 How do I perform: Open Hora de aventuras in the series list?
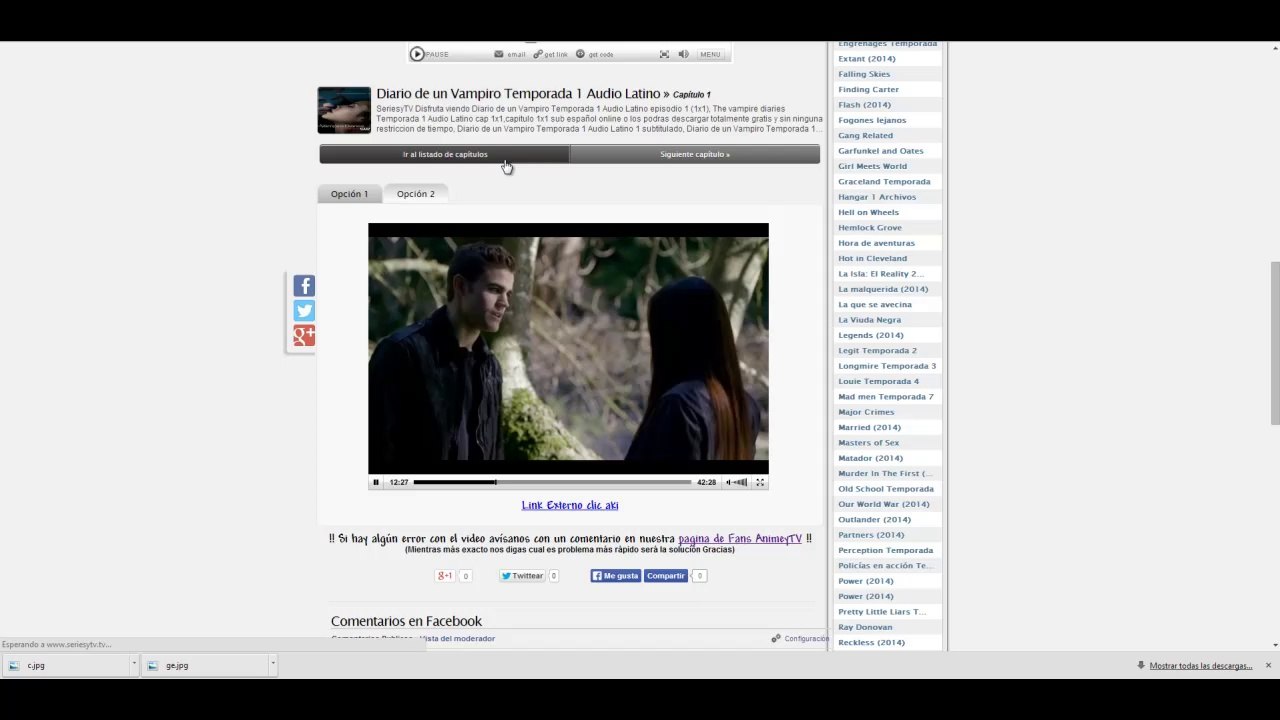(876, 243)
